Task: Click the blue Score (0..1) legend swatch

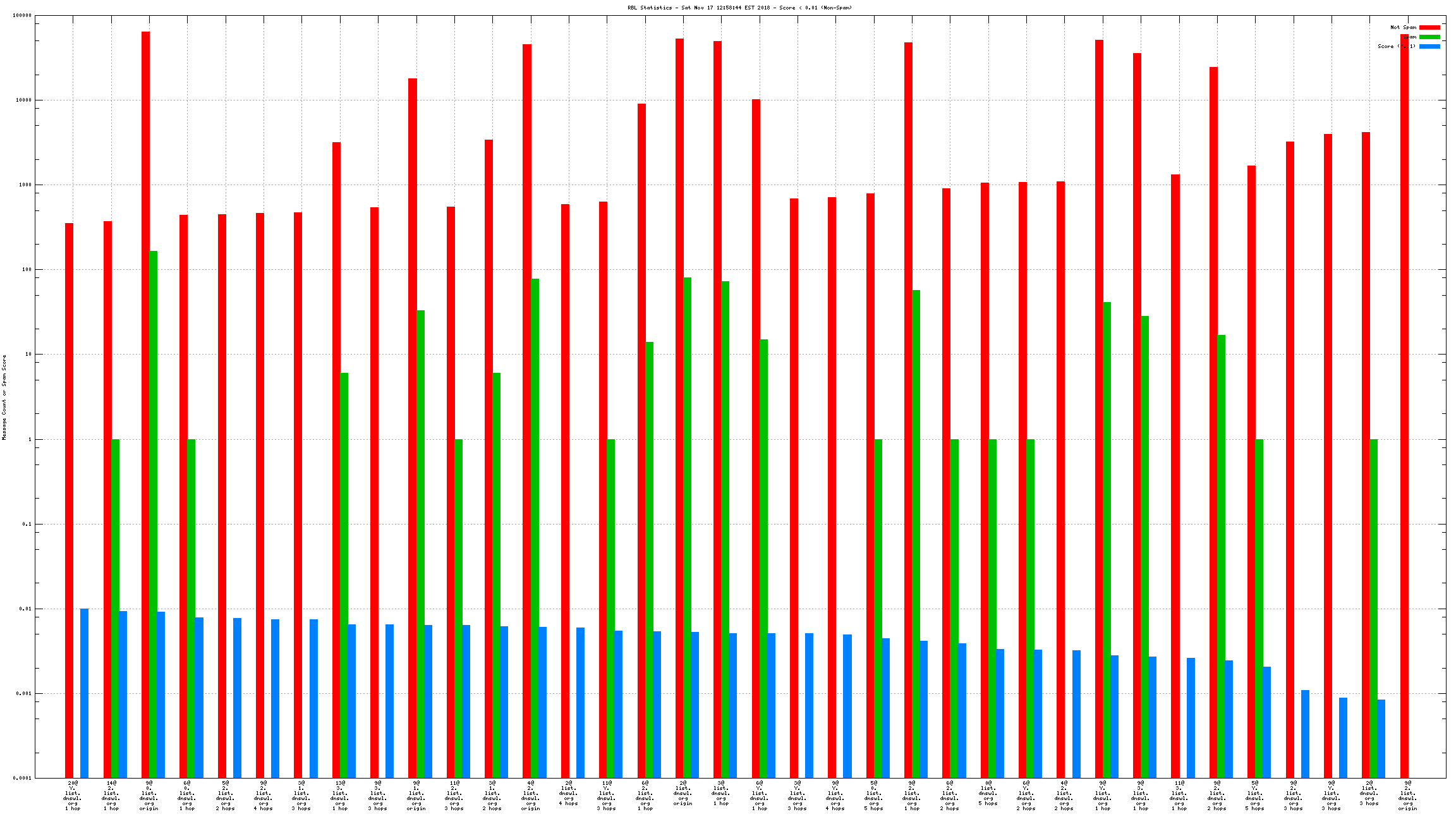Action: pyautogui.click(x=1429, y=47)
